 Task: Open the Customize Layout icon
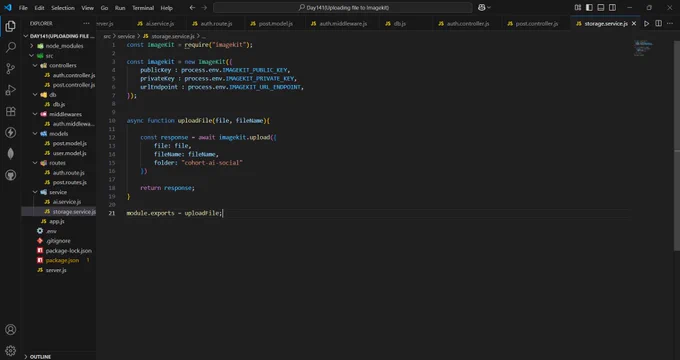(x=578, y=7)
